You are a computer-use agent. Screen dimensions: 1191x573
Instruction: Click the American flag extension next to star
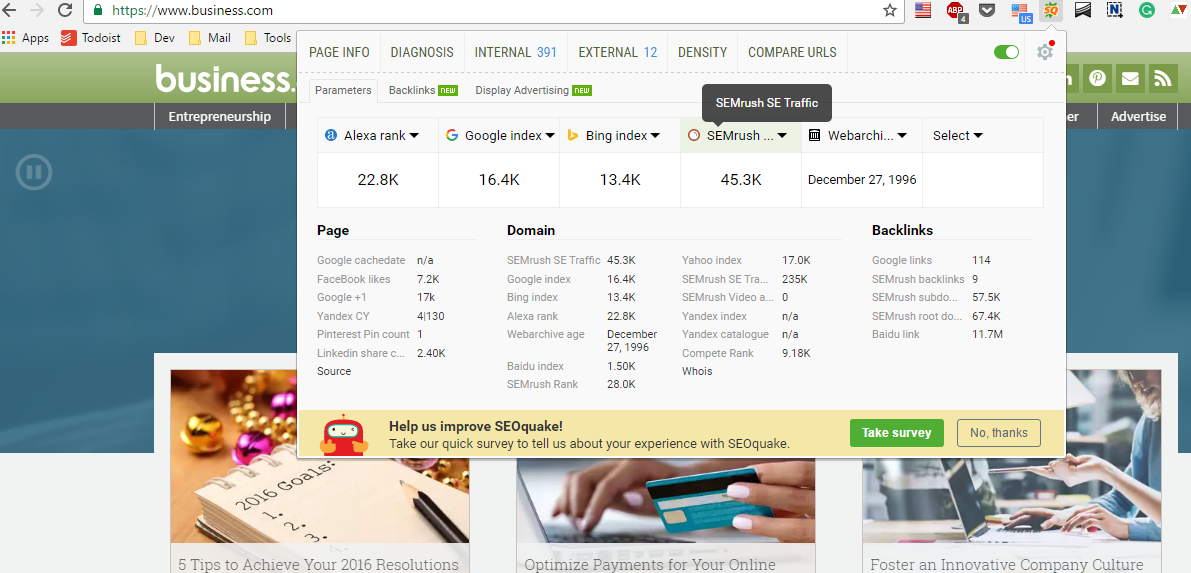pos(923,11)
